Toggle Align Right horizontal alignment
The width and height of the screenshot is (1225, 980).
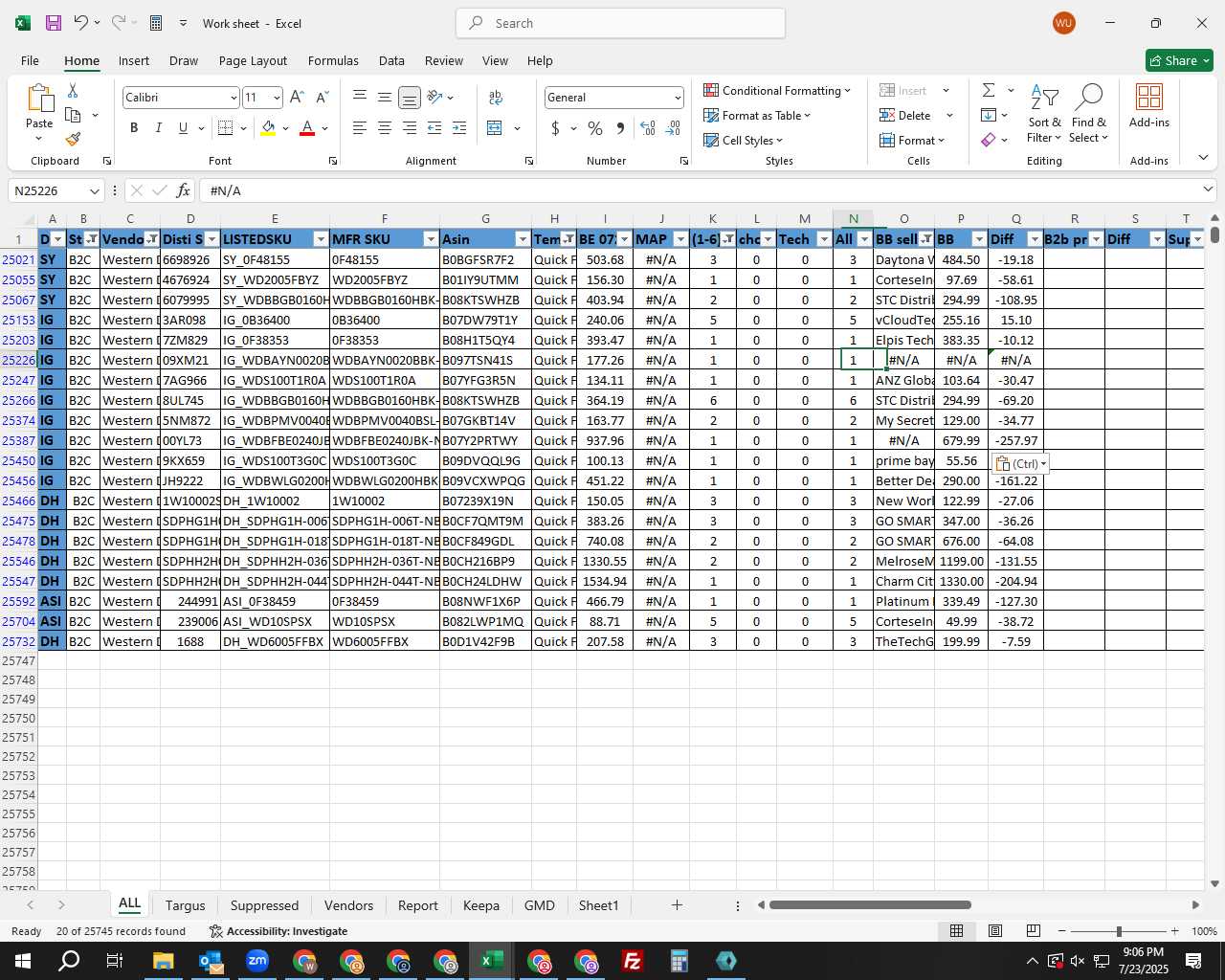409,128
